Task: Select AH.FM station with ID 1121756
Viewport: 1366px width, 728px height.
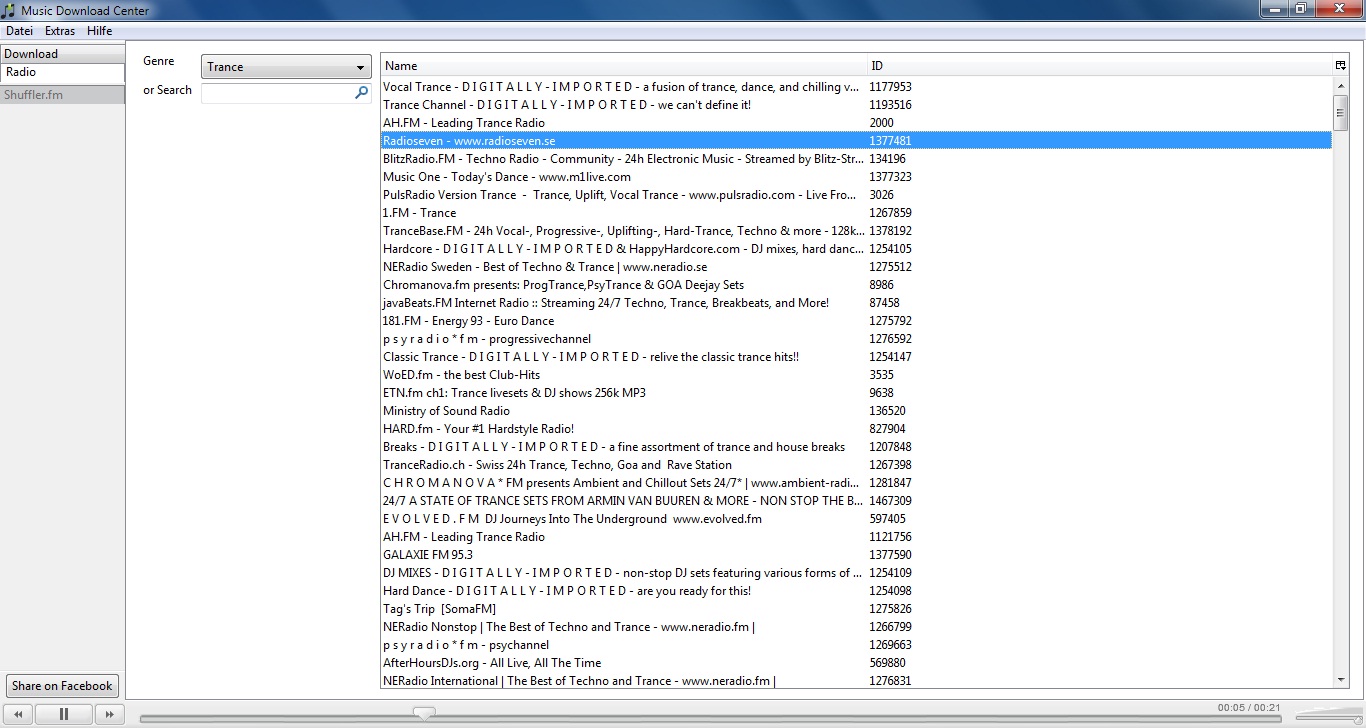Action: 857,537
